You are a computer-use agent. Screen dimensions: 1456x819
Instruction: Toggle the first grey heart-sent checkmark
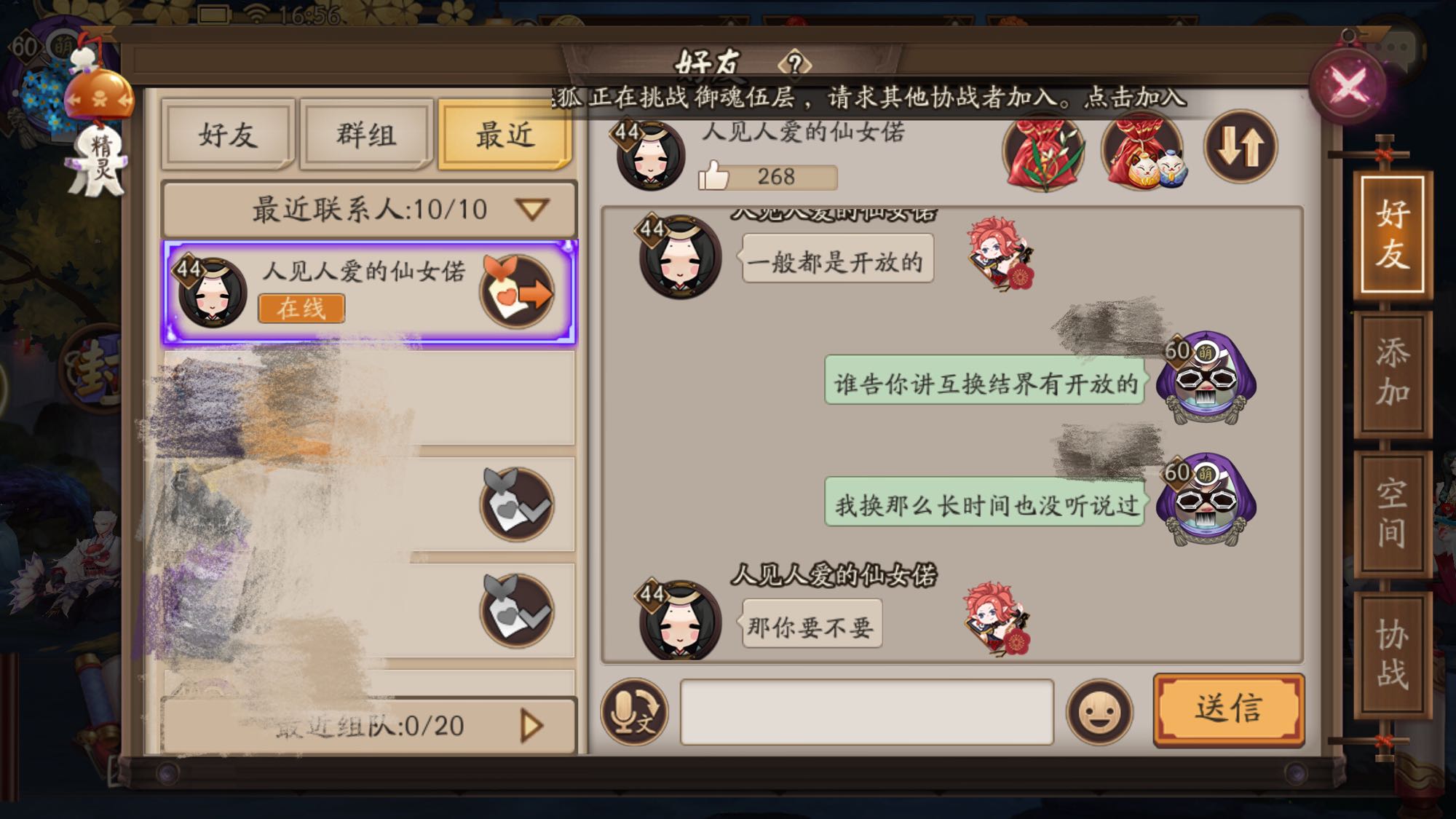pyautogui.click(x=517, y=504)
